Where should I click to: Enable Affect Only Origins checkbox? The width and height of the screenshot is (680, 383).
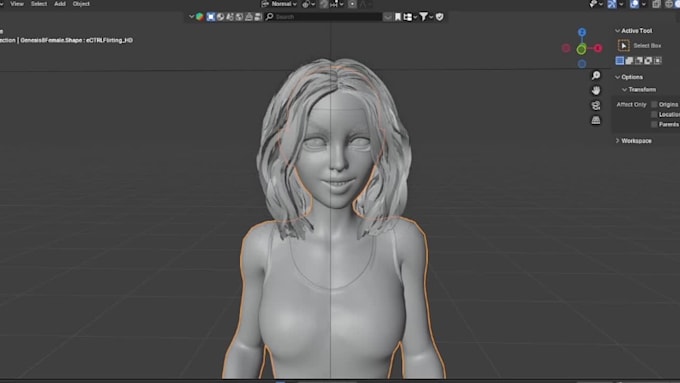[x=654, y=105]
